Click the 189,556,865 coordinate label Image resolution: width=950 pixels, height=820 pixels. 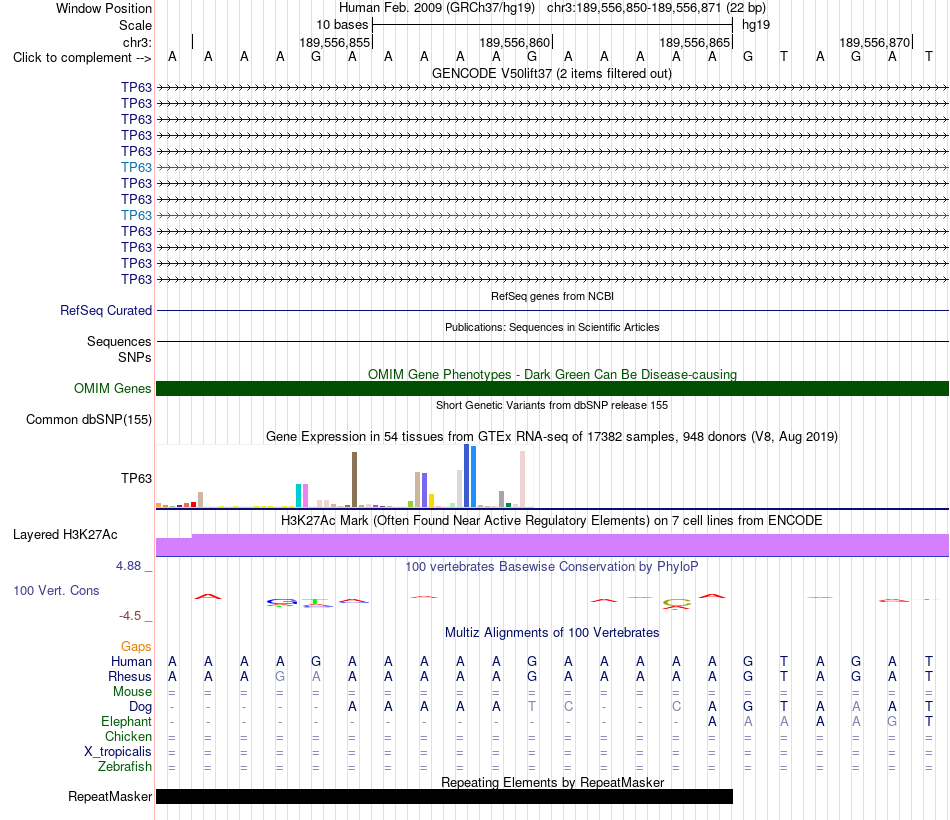tap(694, 42)
